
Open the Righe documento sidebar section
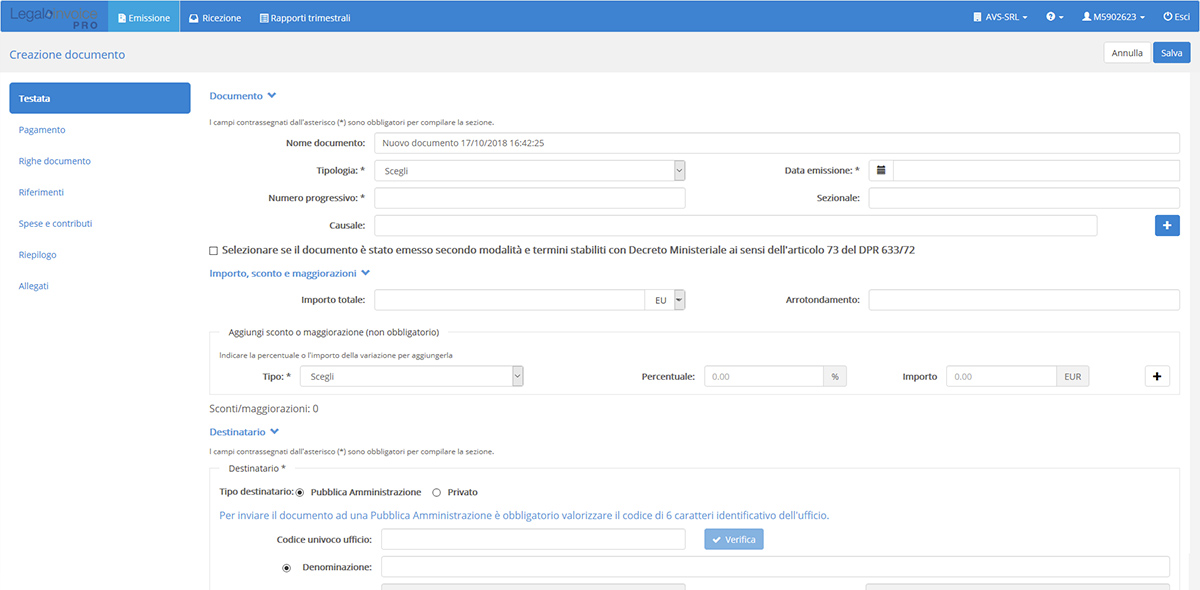(x=55, y=161)
